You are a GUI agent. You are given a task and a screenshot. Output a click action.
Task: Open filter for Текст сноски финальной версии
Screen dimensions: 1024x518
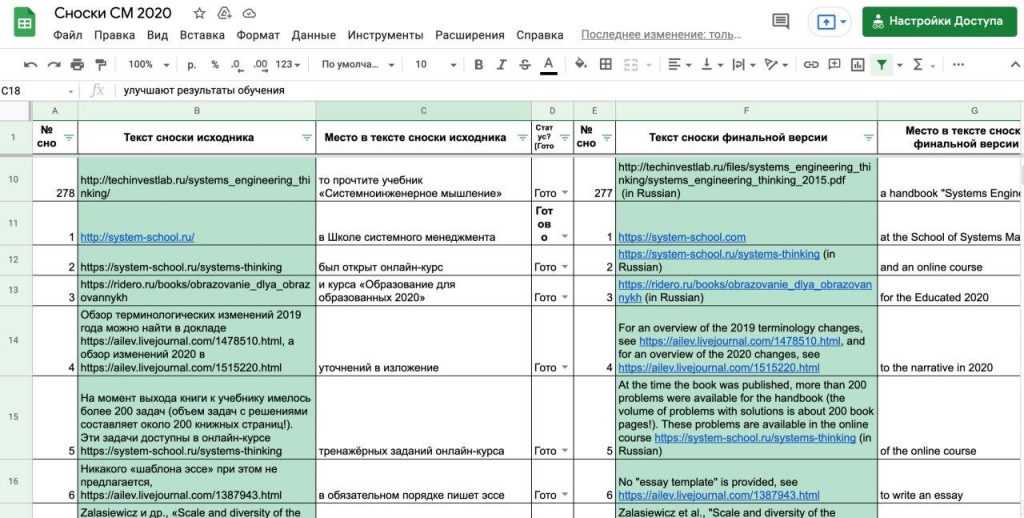click(869, 138)
